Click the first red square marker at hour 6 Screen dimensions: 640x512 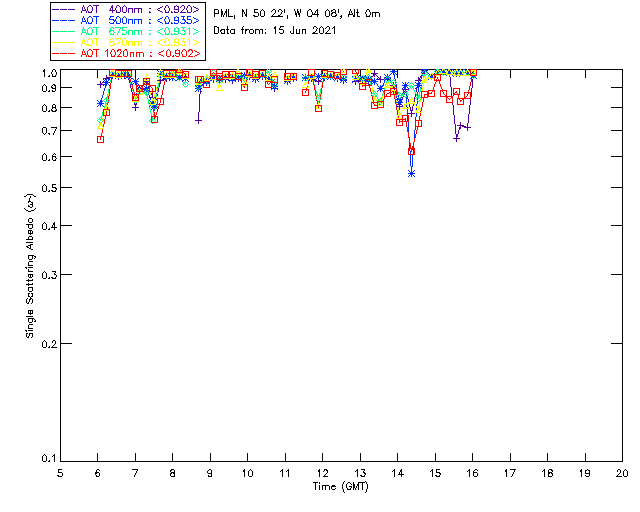[x=100, y=139]
